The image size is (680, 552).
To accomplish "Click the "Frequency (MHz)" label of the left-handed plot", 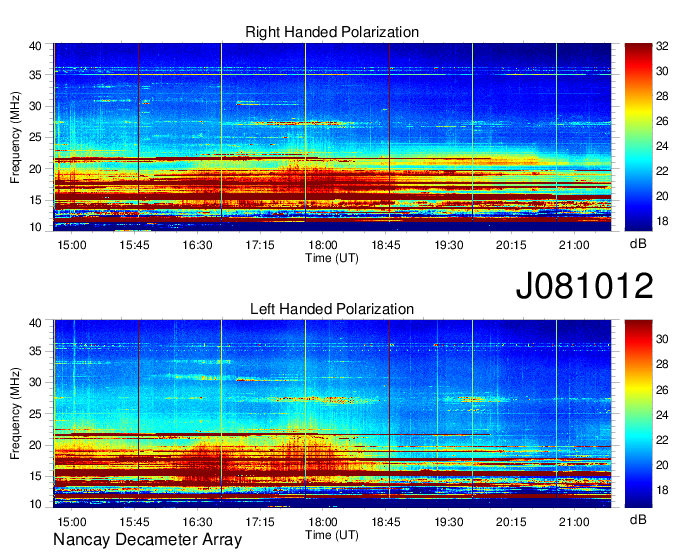I will click(x=15, y=414).
